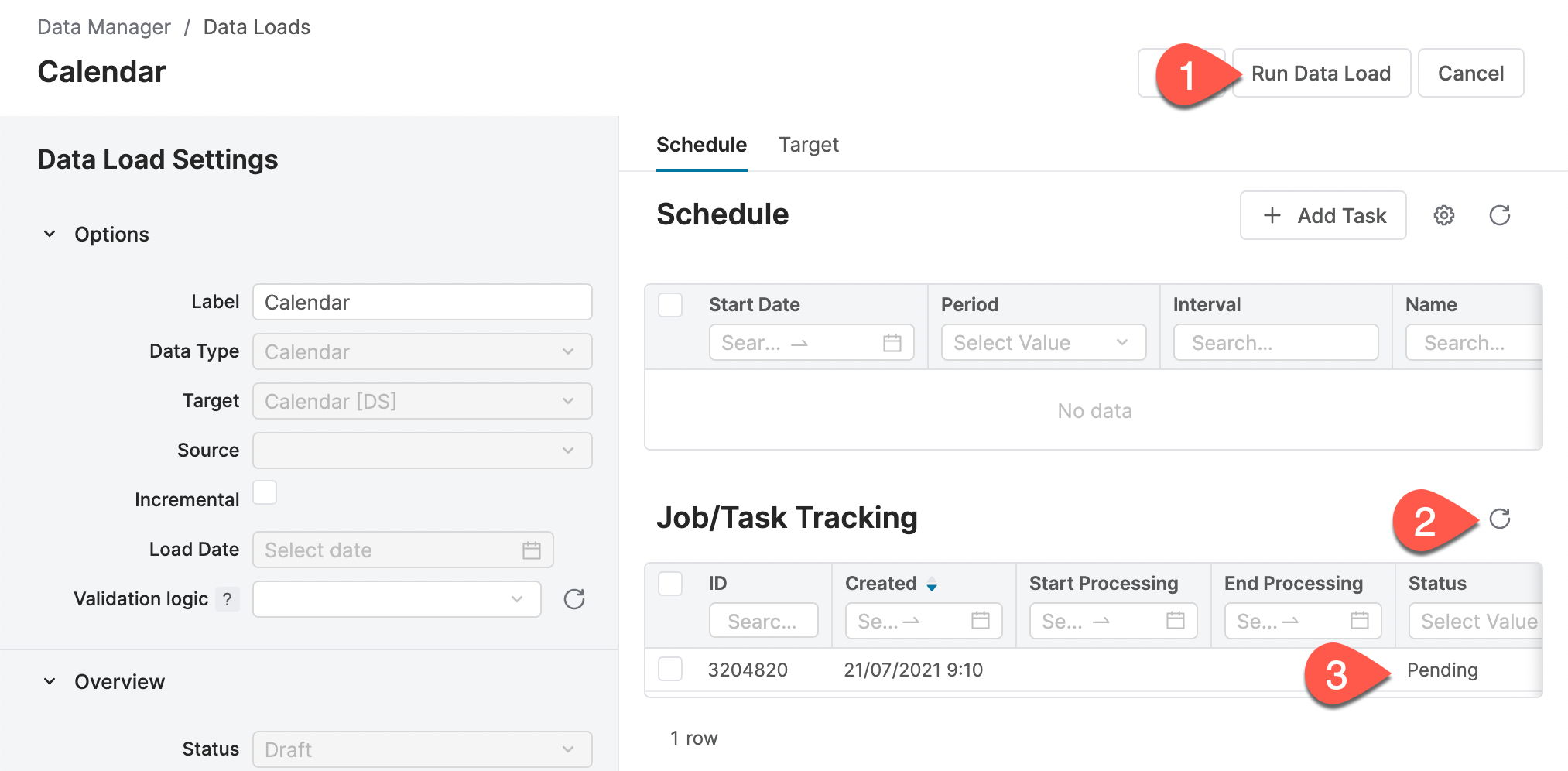Toggle the Created column sort order
This screenshot has width=1568, height=771.
tap(931, 584)
